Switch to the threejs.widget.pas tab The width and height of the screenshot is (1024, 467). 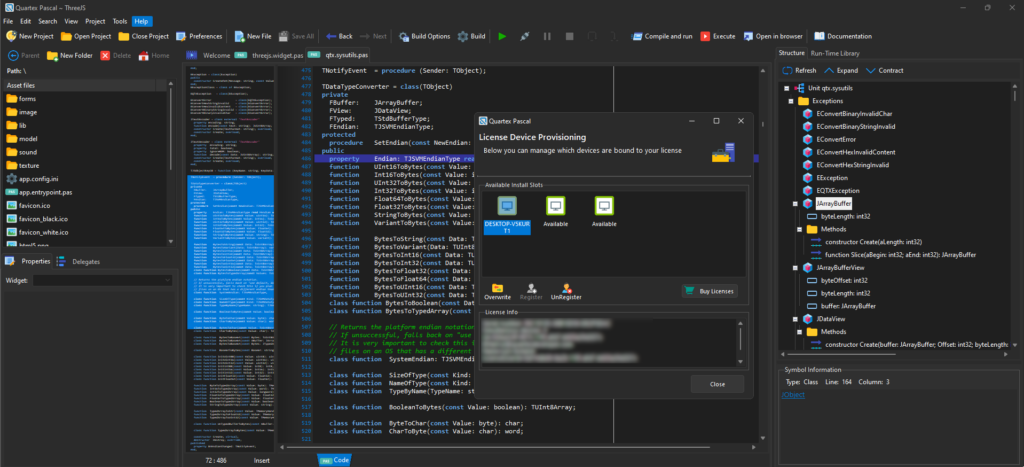click(x=276, y=55)
